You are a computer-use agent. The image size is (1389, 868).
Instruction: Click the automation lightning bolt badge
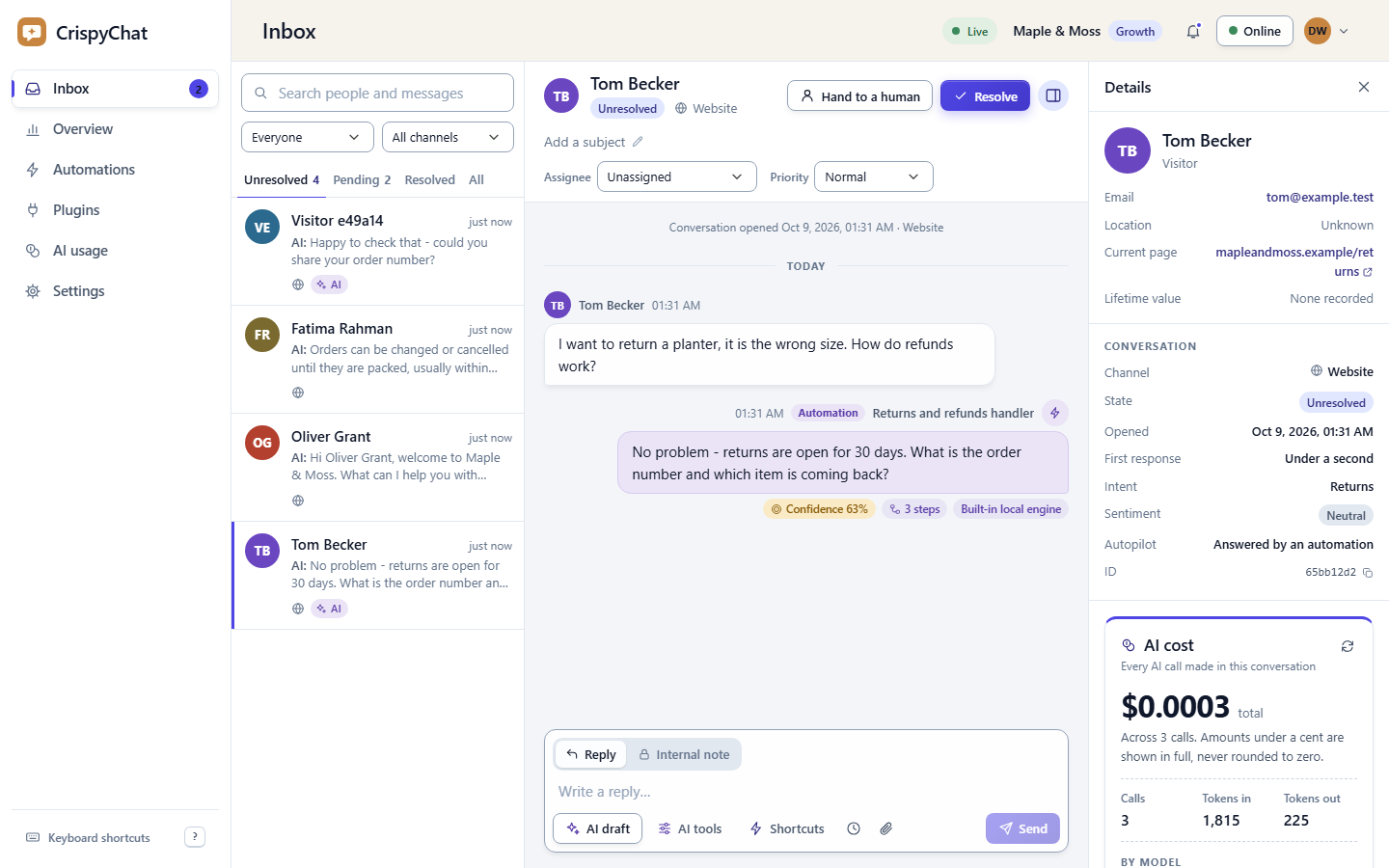(x=1055, y=413)
